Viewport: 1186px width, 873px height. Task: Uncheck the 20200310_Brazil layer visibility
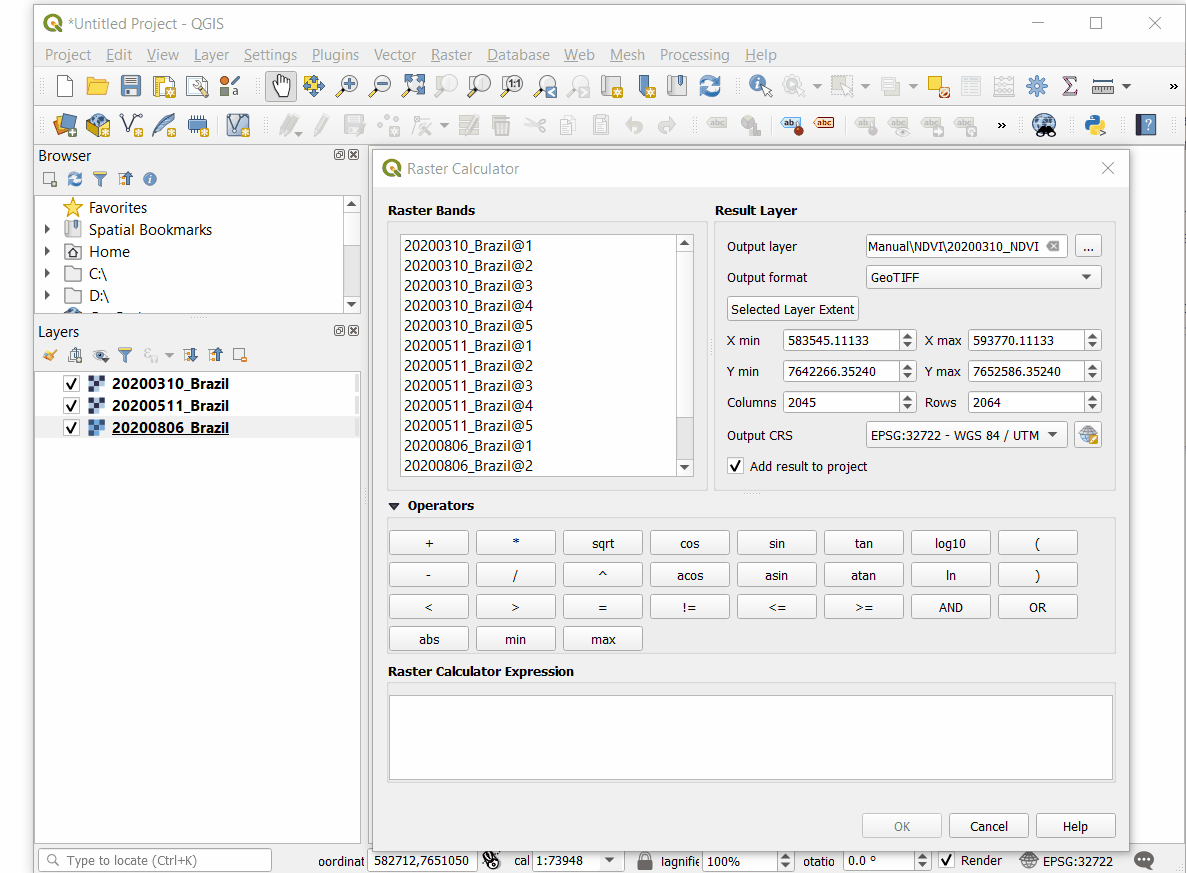[x=71, y=384]
